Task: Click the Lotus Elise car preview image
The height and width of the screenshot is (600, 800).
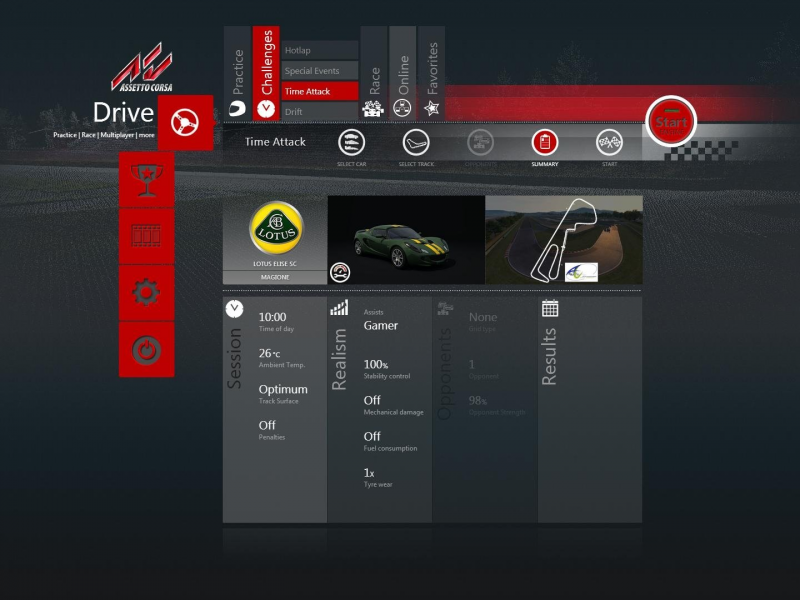Action: coord(406,238)
